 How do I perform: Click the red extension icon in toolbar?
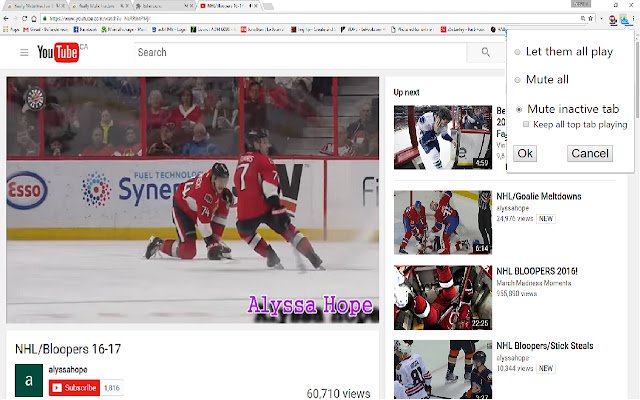tap(613, 19)
